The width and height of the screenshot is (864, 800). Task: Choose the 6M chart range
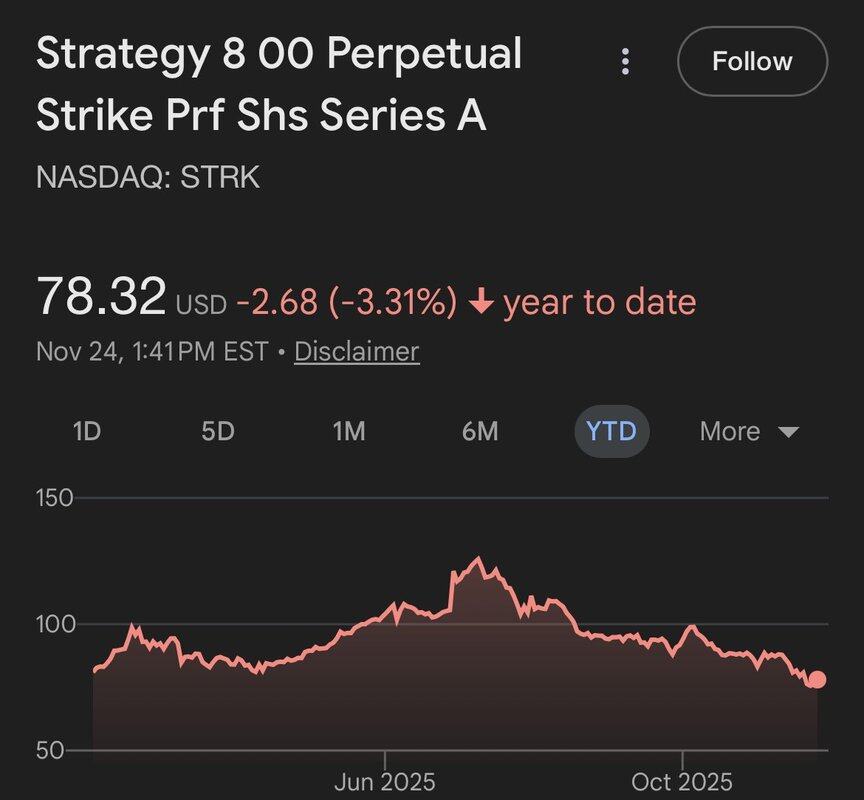click(480, 432)
